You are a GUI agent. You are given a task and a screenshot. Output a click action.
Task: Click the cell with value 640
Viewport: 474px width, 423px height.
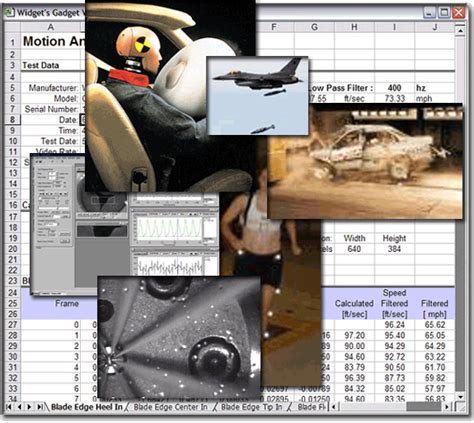354,249
